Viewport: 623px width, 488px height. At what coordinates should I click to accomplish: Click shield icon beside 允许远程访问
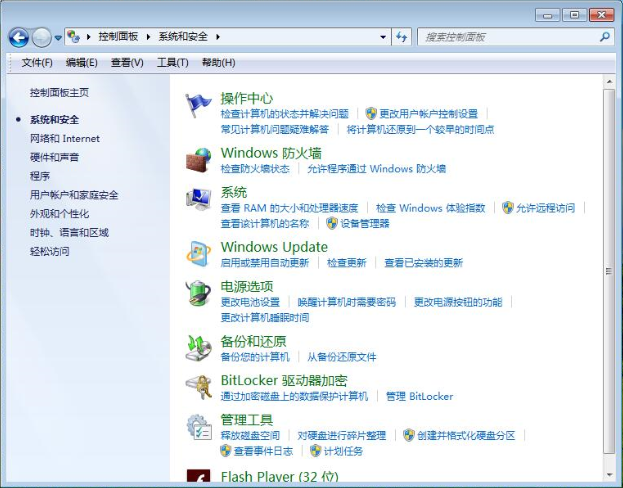[507, 207]
